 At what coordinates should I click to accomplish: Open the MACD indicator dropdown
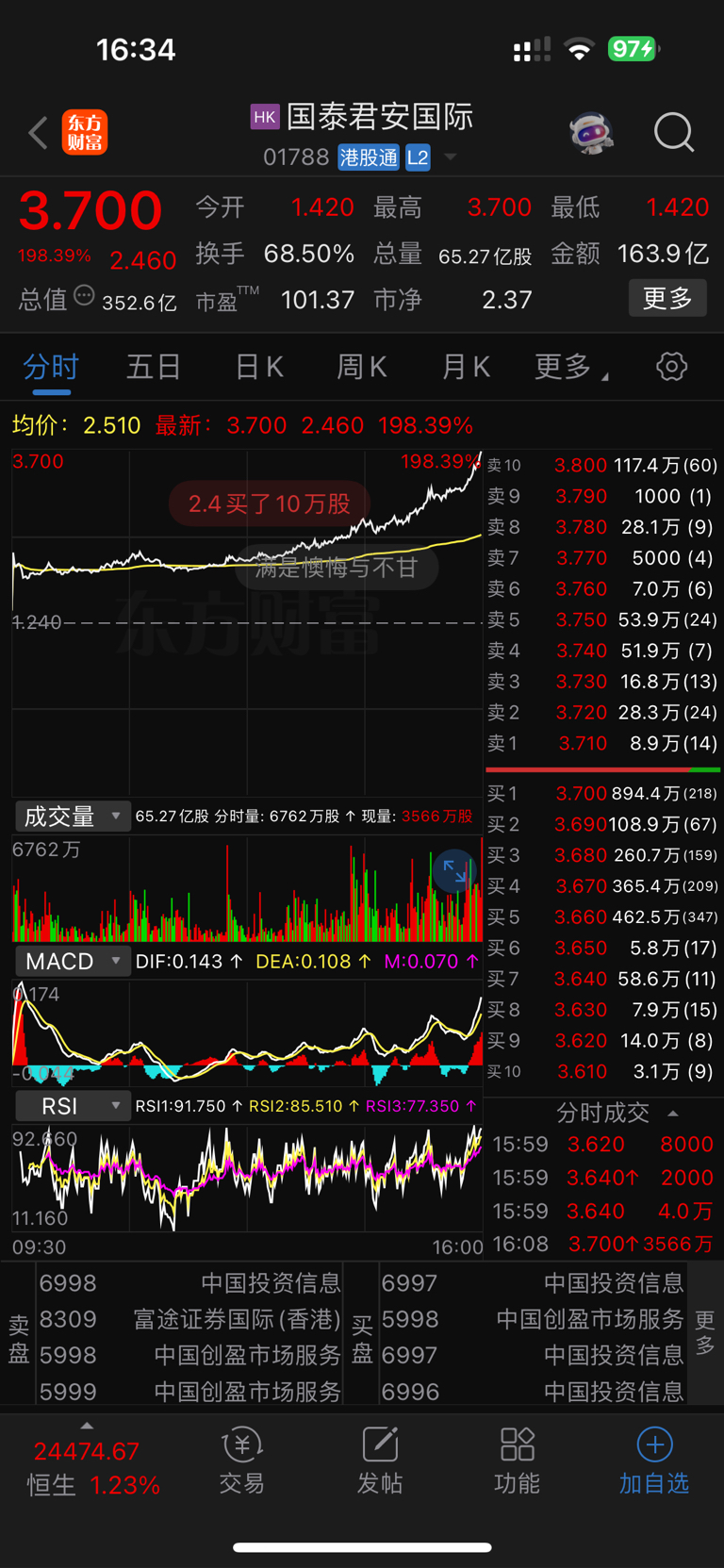click(x=73, y=961)
